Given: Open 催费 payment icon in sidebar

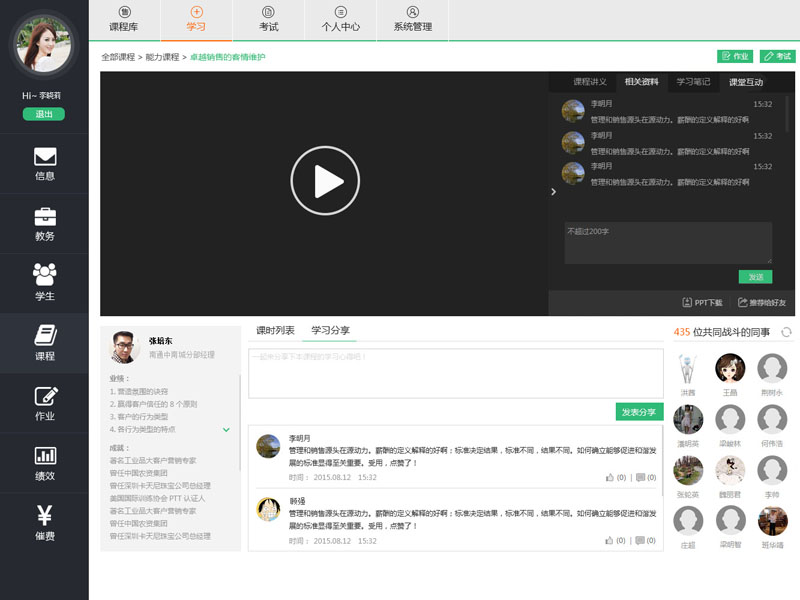Looking at the screenshot, I should pyautogui.click(x=44, y=523).
